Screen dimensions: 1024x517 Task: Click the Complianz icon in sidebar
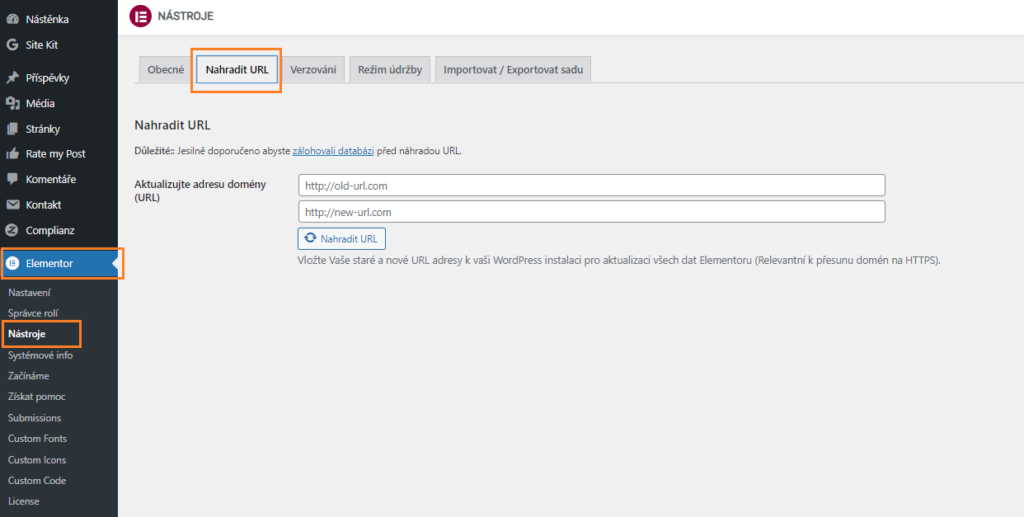click(12, 230)
